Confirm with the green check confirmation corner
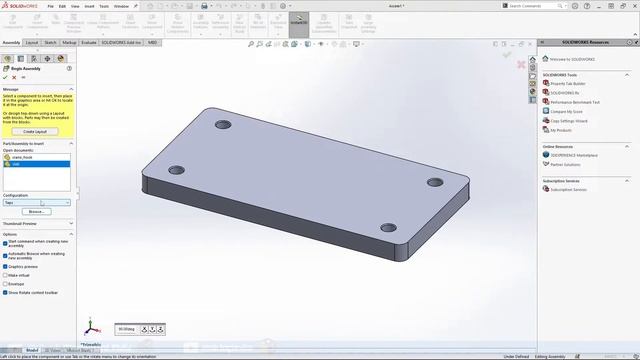 tap(507, 54)
